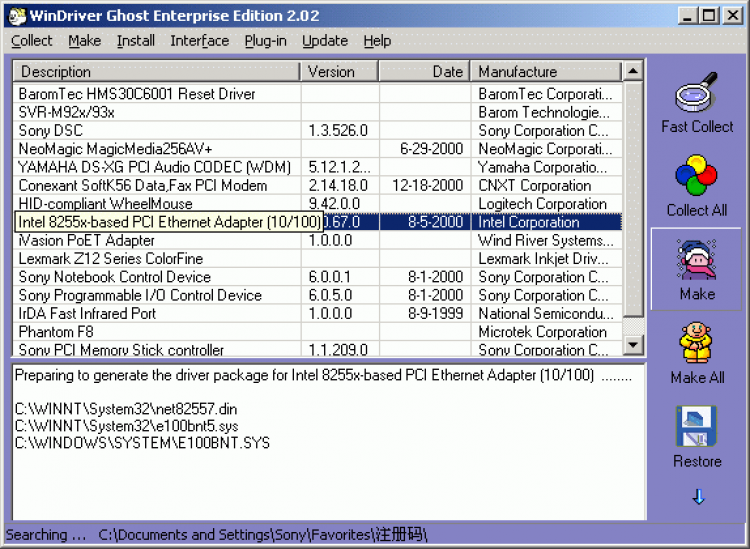
Task: Select iVasion PoET Adapter row
Action: [x=318, y=240]
